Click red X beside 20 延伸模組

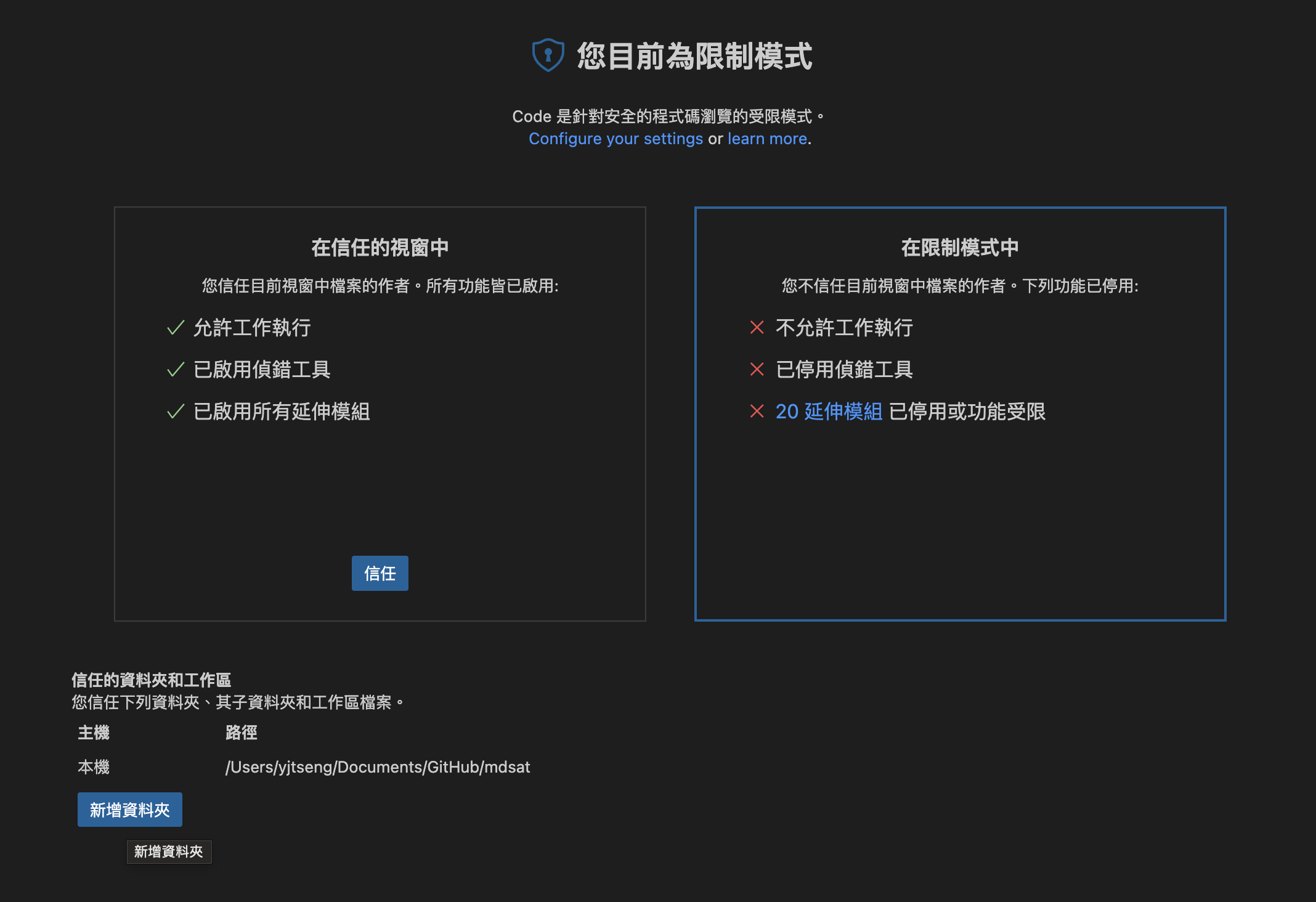[x=757, y=412]
